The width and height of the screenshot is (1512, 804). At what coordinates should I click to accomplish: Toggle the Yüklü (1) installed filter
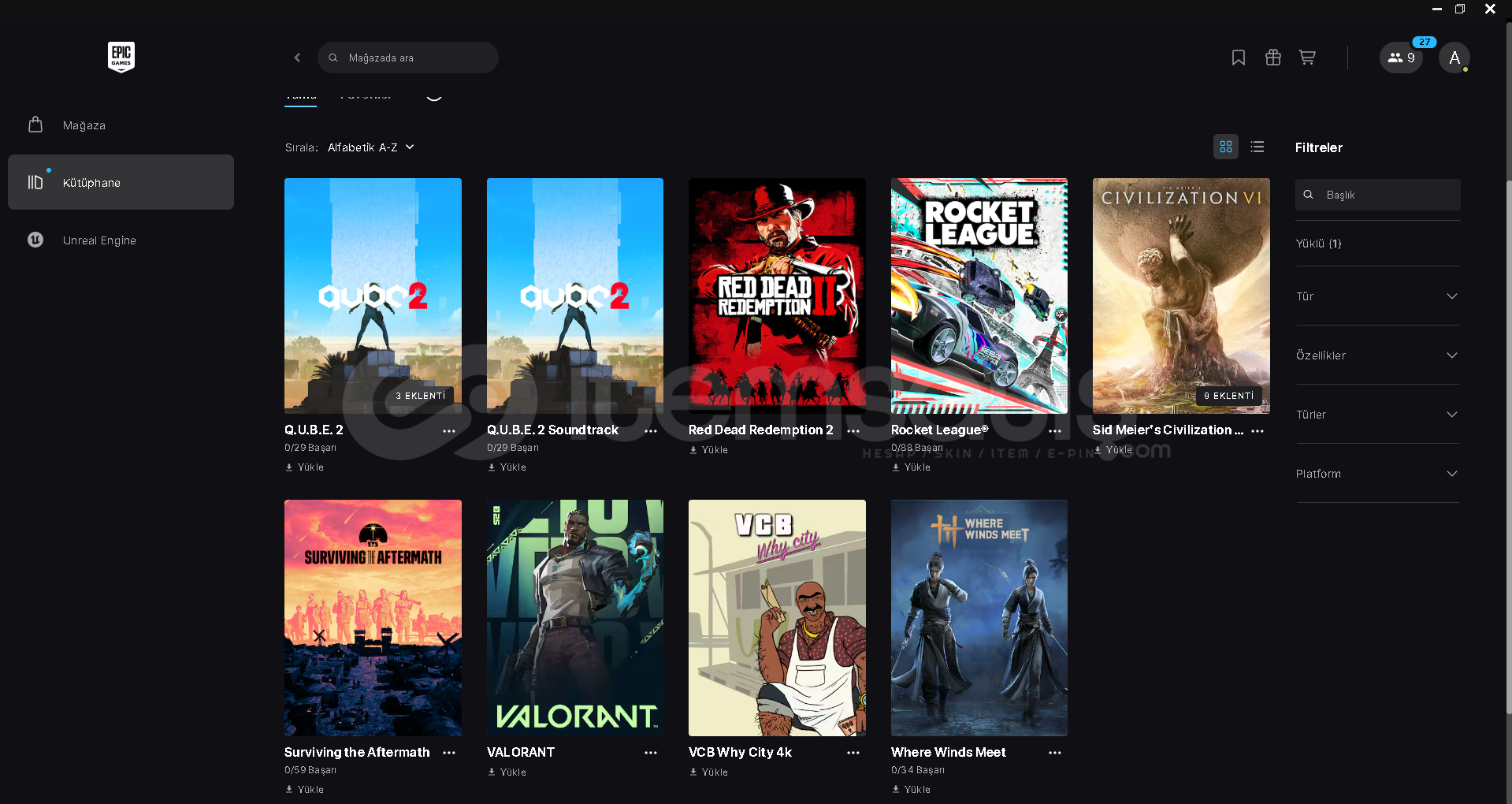1318,244
